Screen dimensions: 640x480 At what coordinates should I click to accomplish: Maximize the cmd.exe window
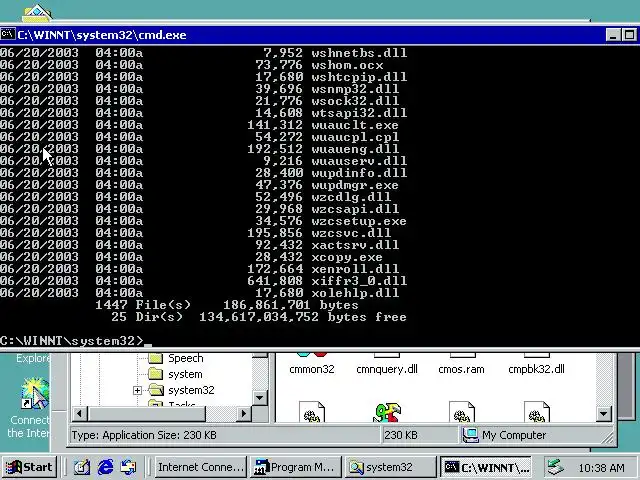(629, 35)
